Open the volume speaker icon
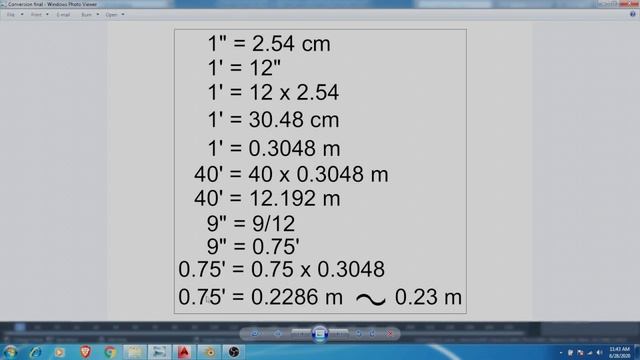Viewport: 640px width, 360px height. (599, 353)
